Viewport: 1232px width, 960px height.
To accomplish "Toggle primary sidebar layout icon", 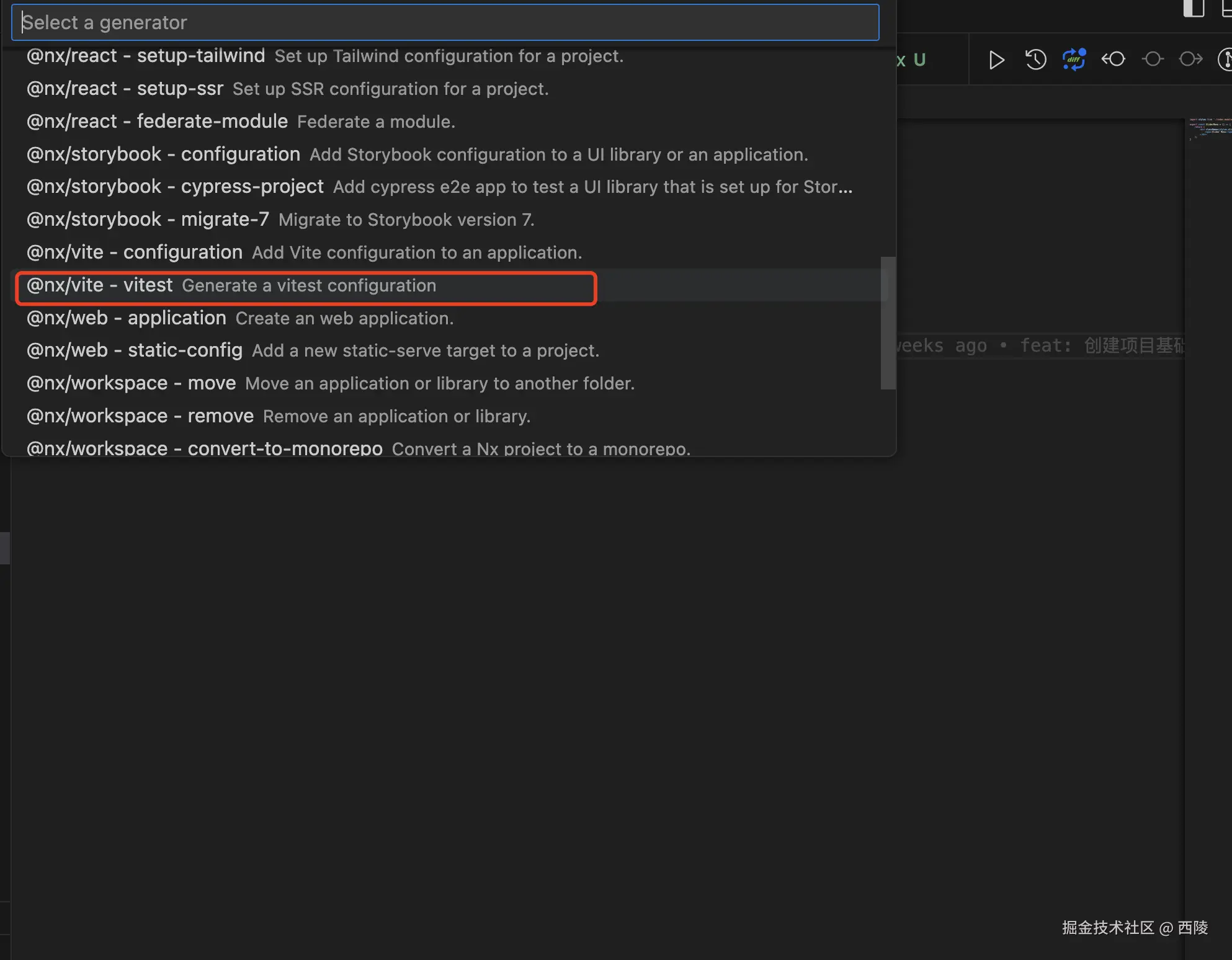I will pyautogui.click(x=1194, y=9).
